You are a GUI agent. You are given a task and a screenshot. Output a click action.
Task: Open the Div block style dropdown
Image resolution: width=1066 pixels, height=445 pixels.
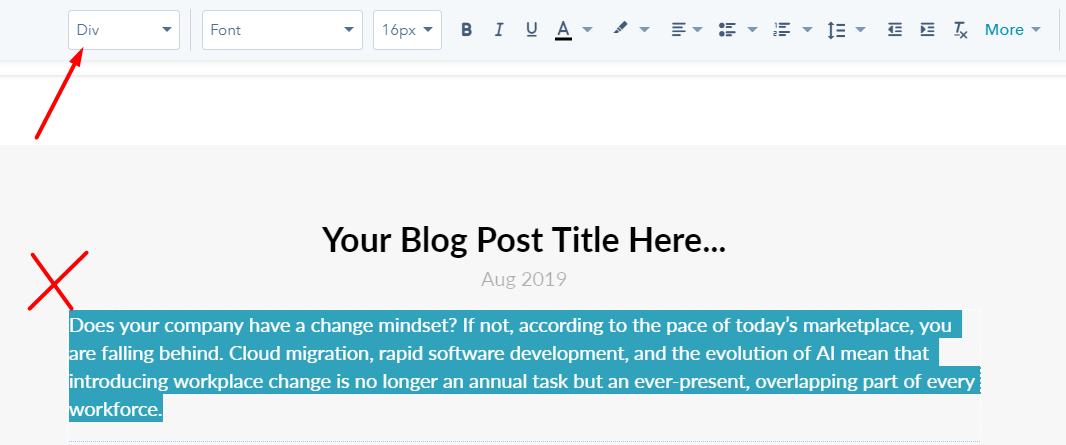point(124,30)
